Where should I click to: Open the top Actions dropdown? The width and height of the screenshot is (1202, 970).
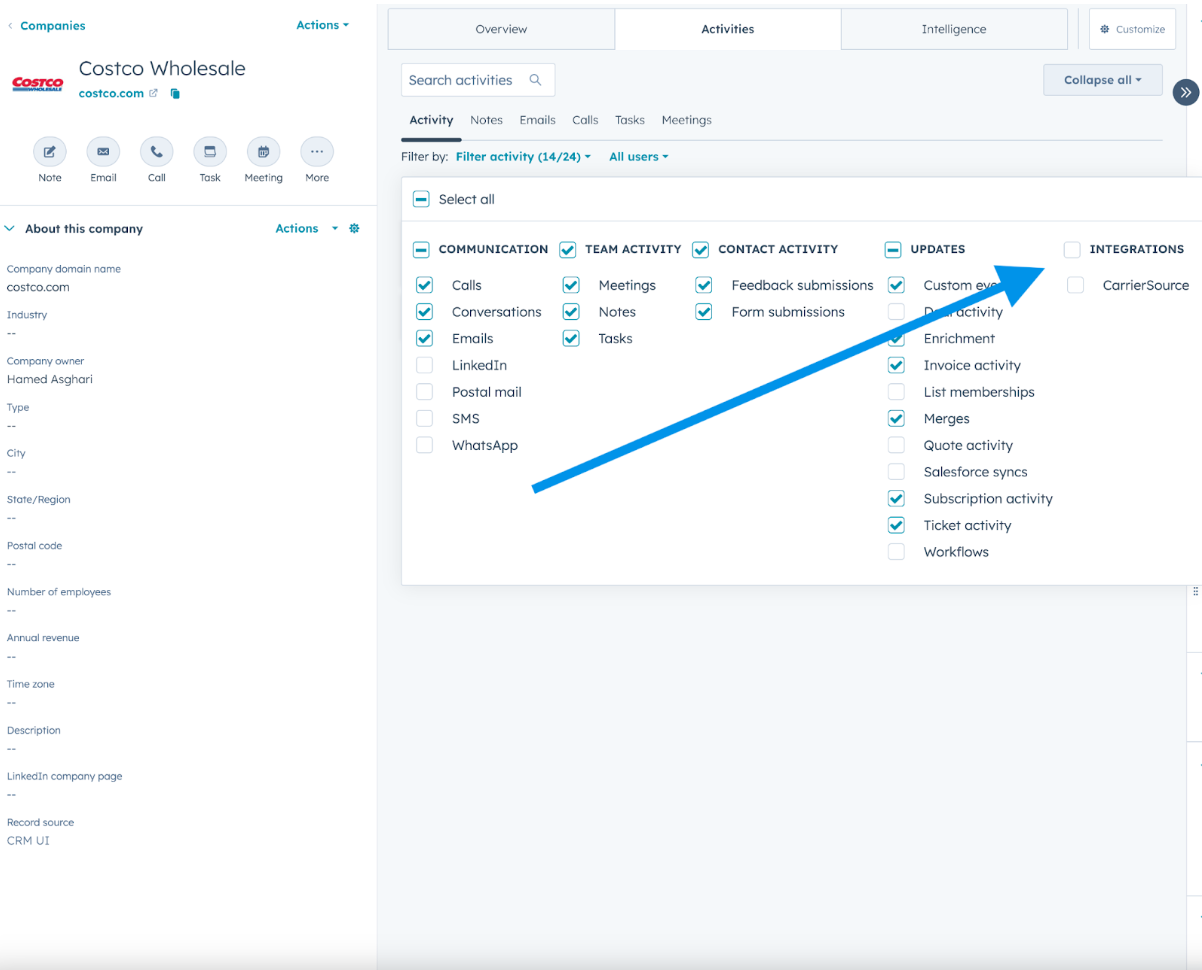pyautogui.click(x=323, y=25)
